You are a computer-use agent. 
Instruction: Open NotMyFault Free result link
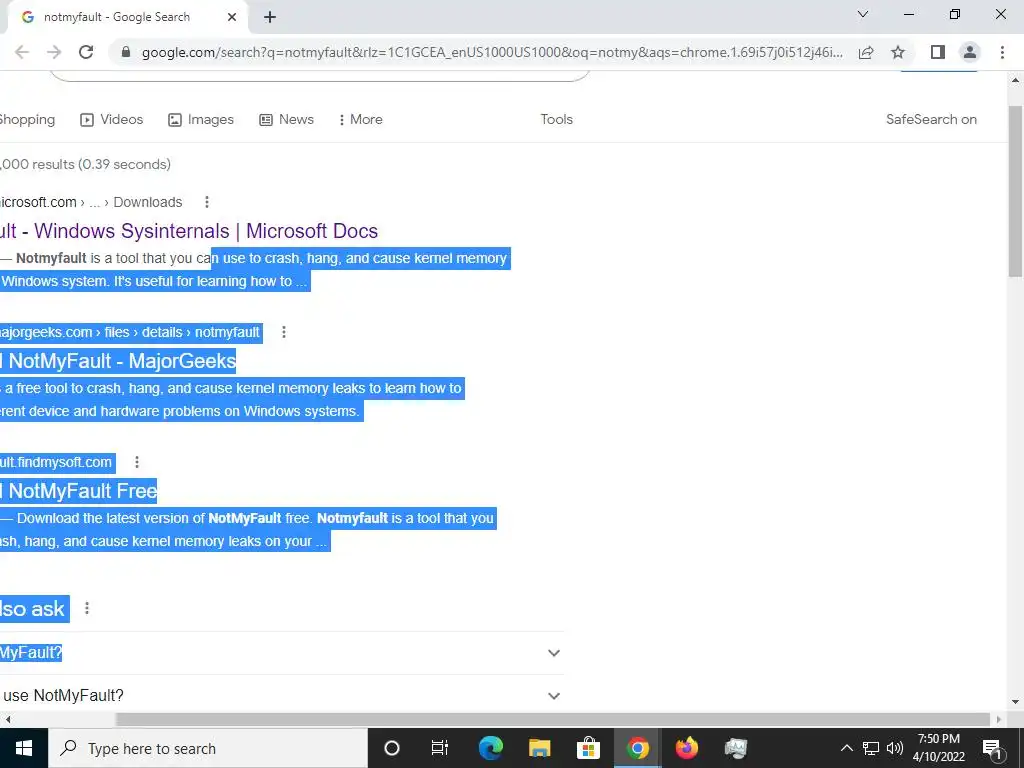point(78,491)
